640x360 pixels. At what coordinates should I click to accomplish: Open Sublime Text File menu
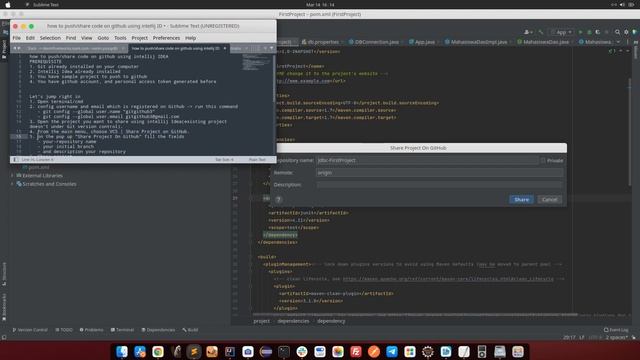pos(16,38)
